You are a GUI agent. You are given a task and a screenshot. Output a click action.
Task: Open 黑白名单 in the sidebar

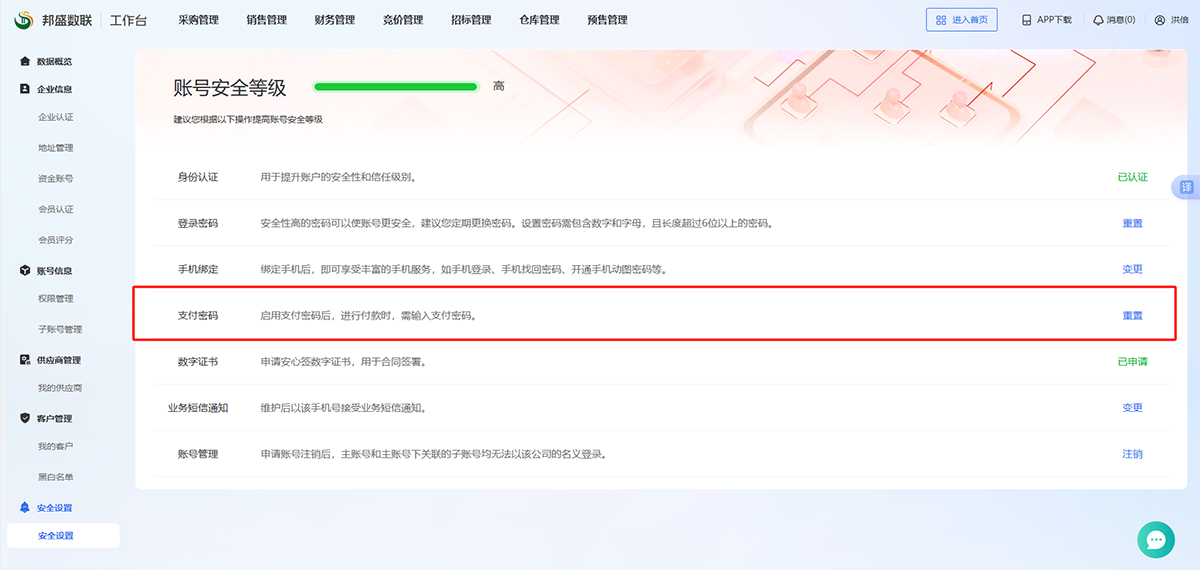(x=55, y=477)
